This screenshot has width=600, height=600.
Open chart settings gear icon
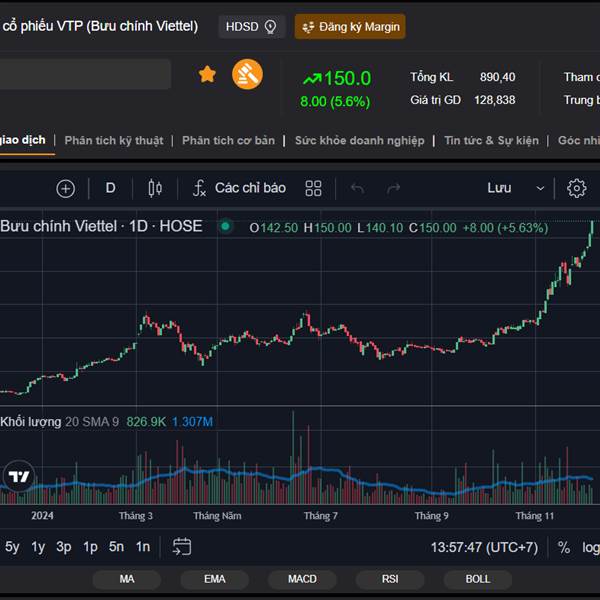pos(576,188)
